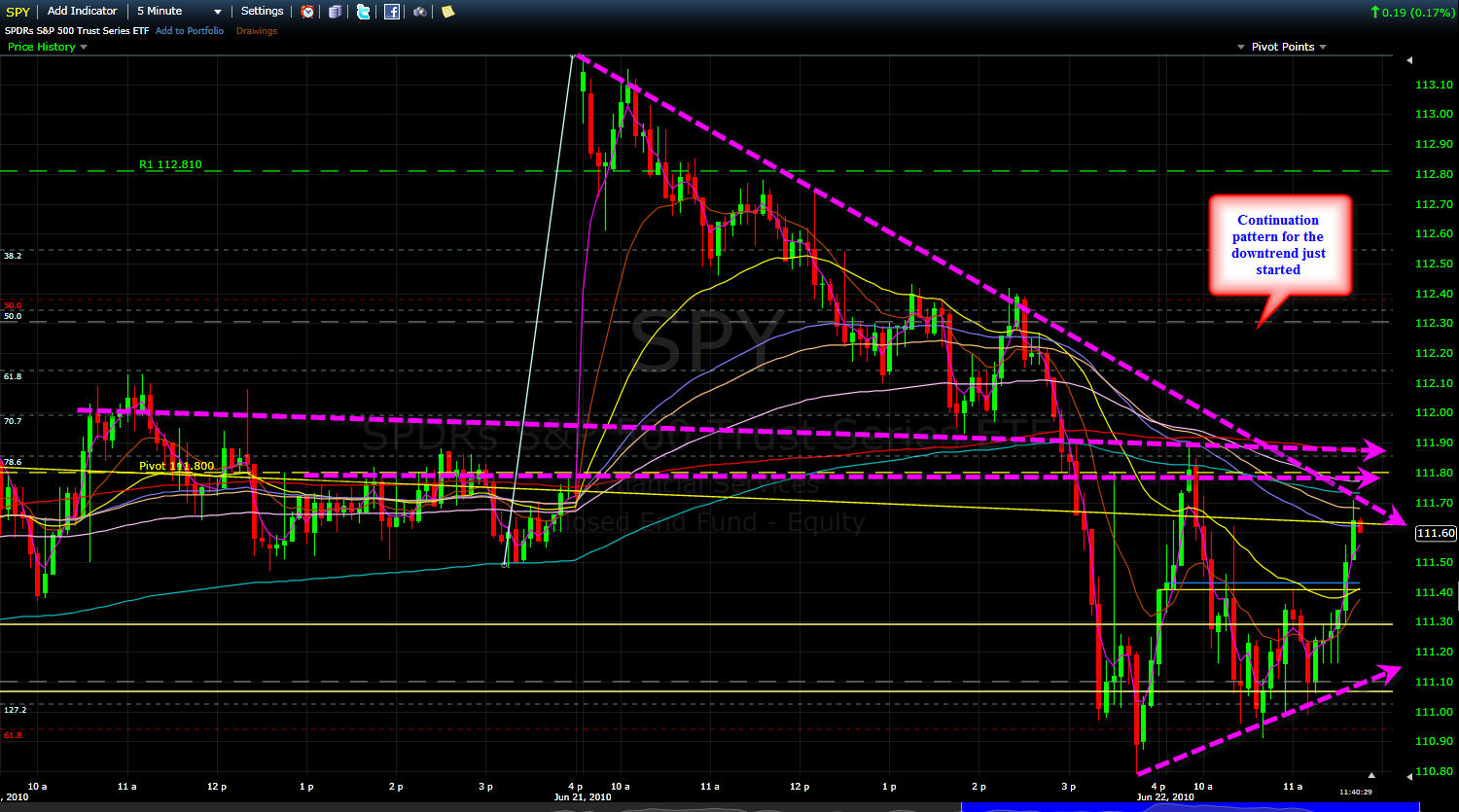1459x812 pixels.
Task: Click the Jun 21, 2010 date label
Action: [x=581, y=797]
